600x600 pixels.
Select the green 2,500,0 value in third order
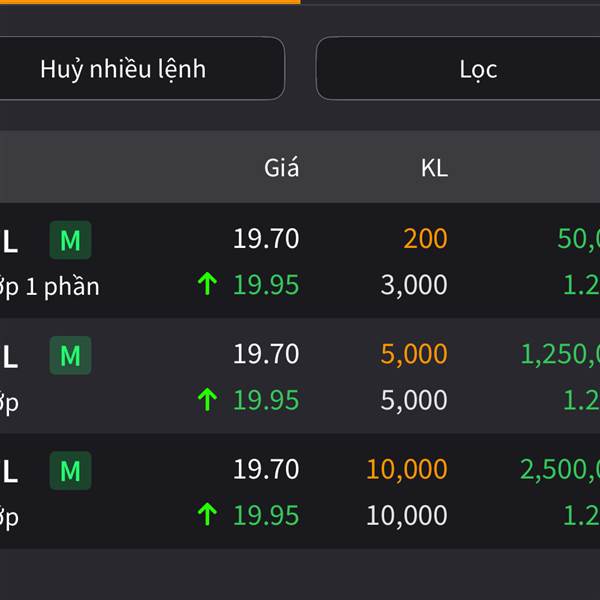coord(560,469)
